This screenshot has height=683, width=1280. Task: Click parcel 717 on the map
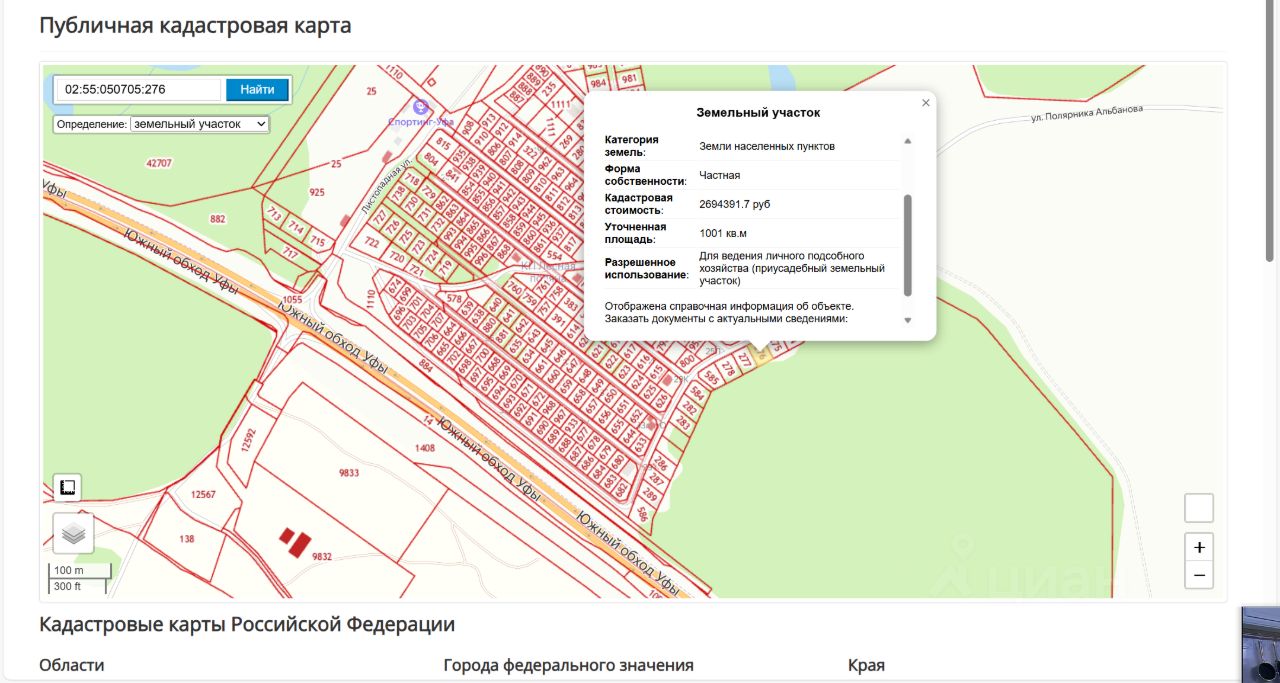pyautogui.click(x=291, y=253)
